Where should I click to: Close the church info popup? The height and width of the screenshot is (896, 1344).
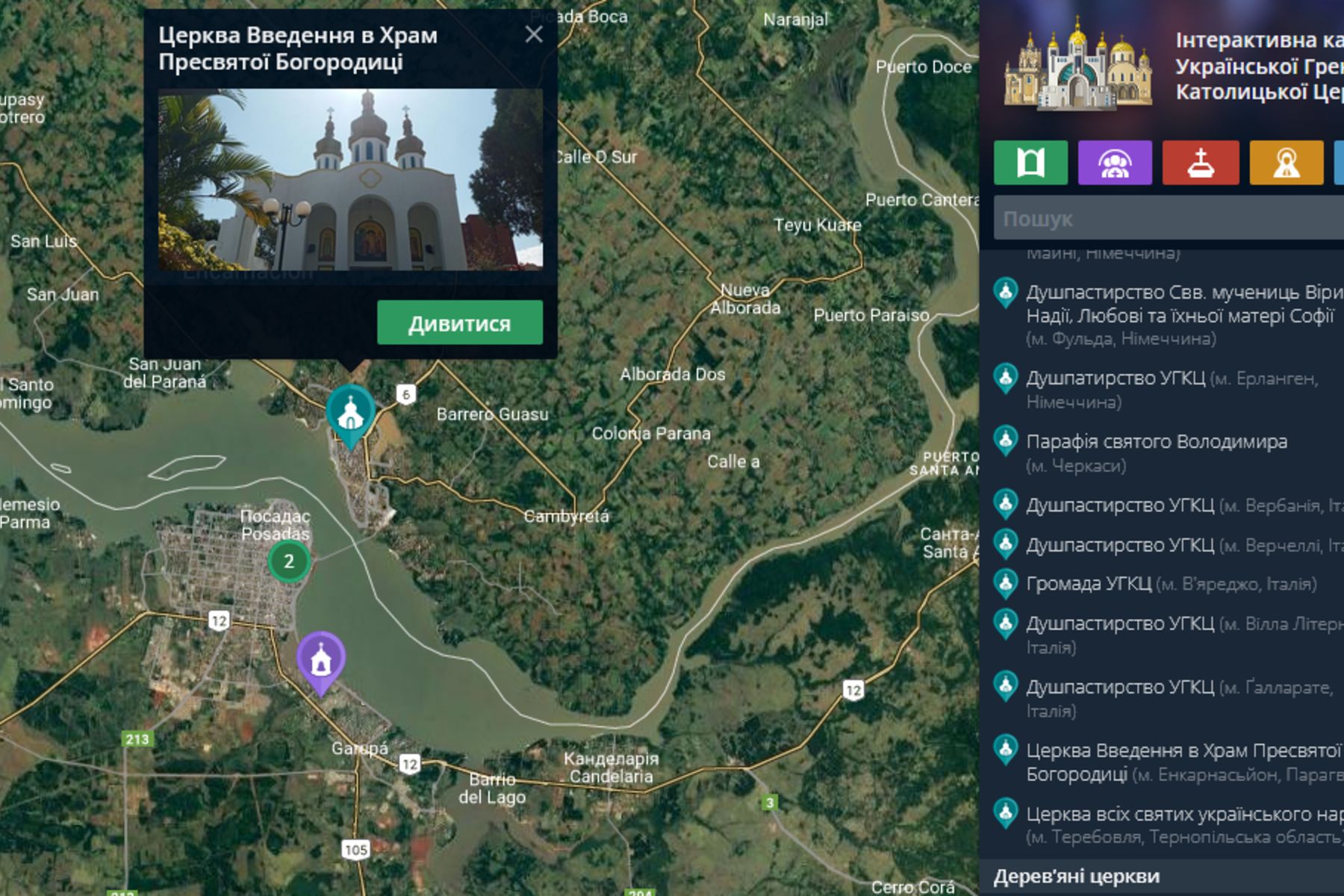pos(535,34)
